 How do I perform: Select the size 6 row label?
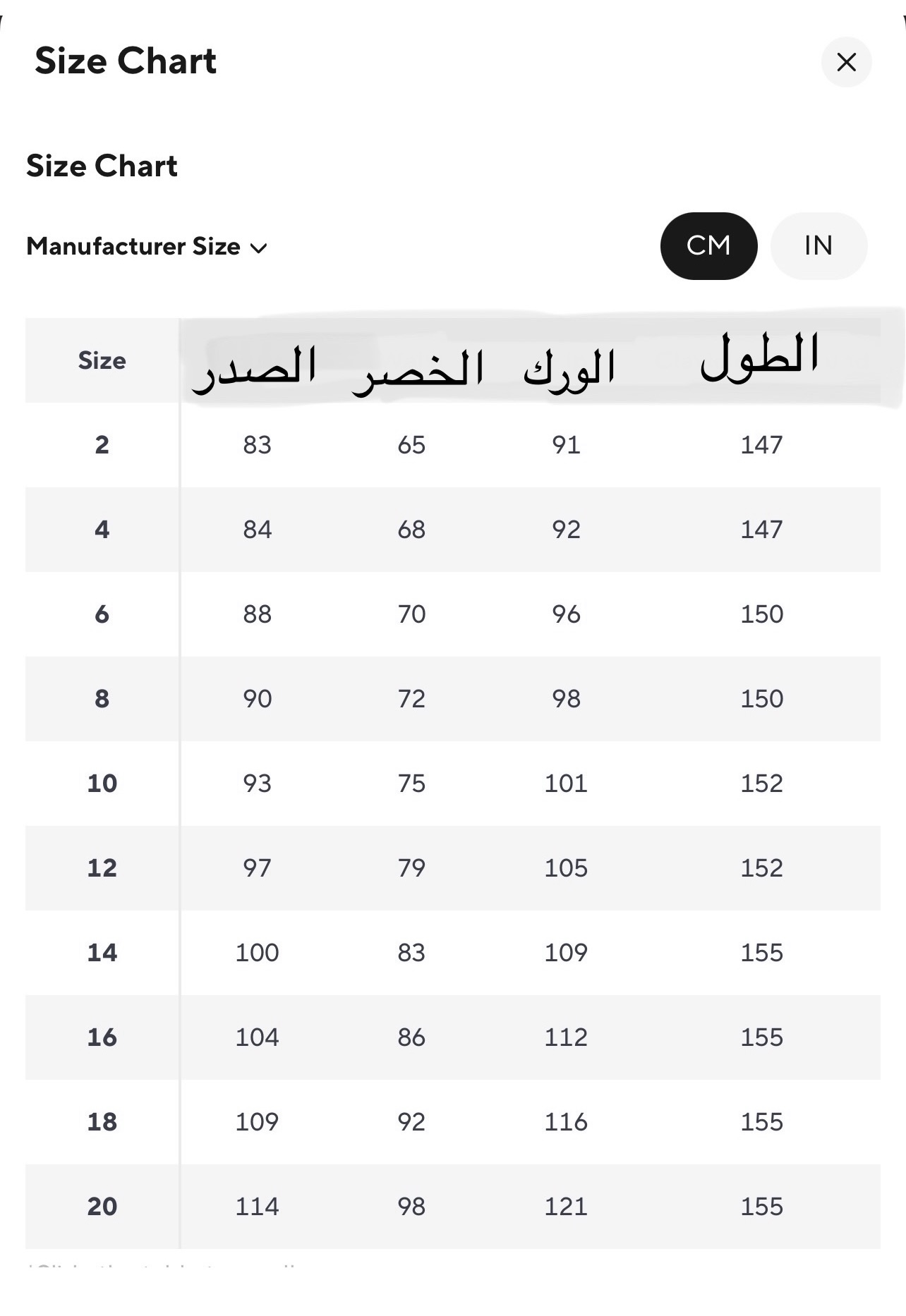(102, 614)
